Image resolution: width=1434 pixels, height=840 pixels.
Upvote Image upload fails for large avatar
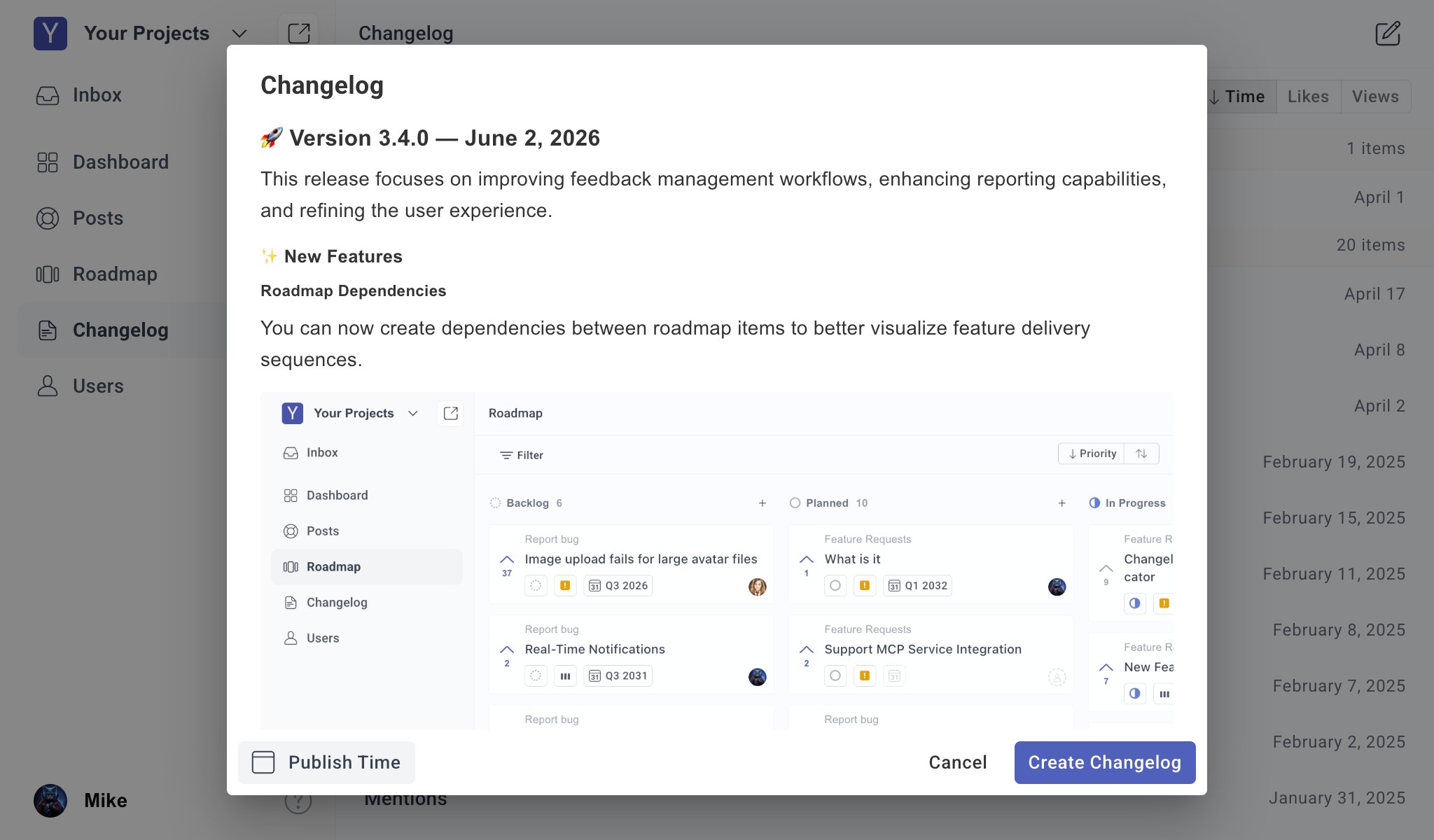(x=507, y=565)
